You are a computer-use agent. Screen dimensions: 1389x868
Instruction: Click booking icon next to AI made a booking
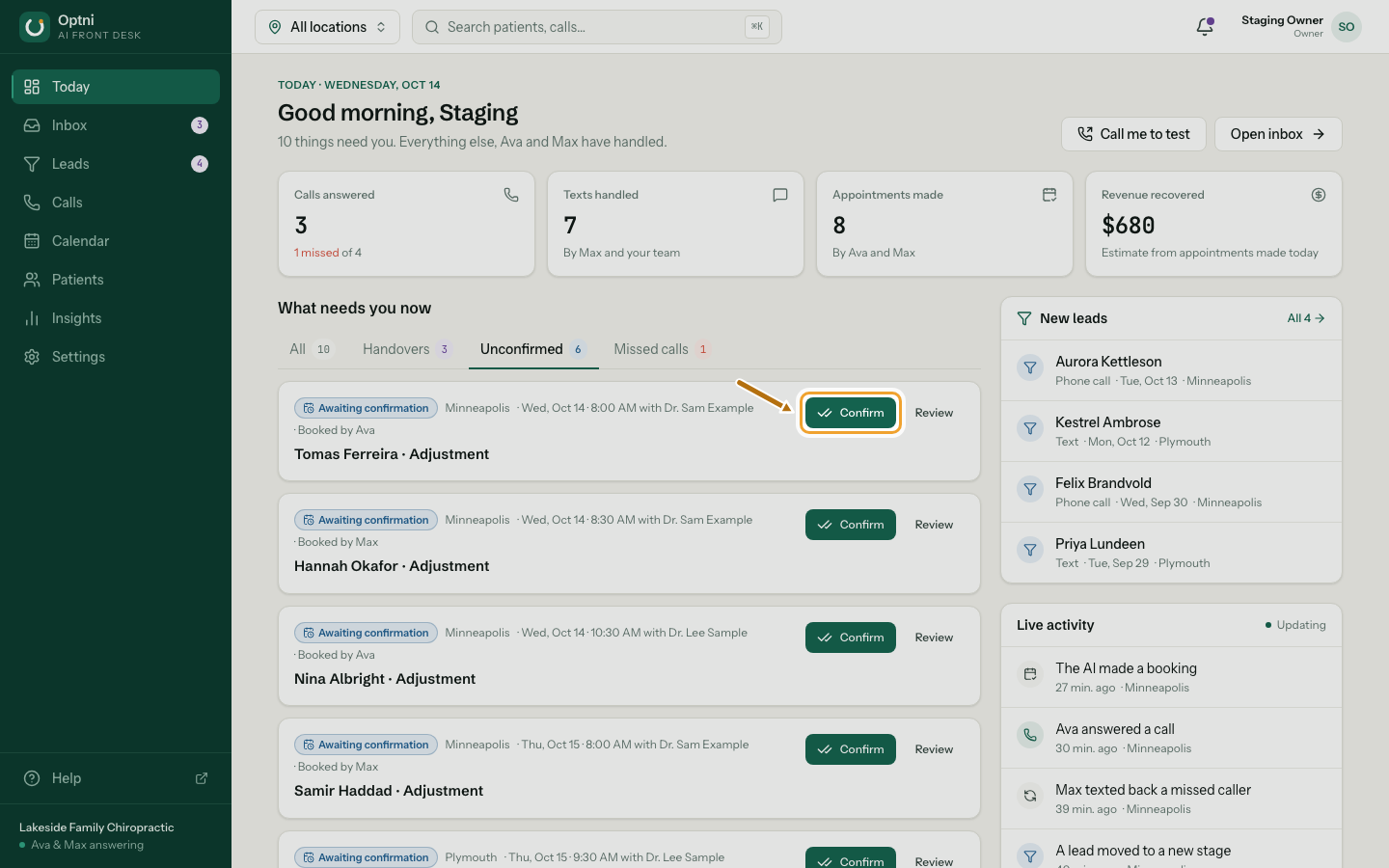coord(1030,674)
